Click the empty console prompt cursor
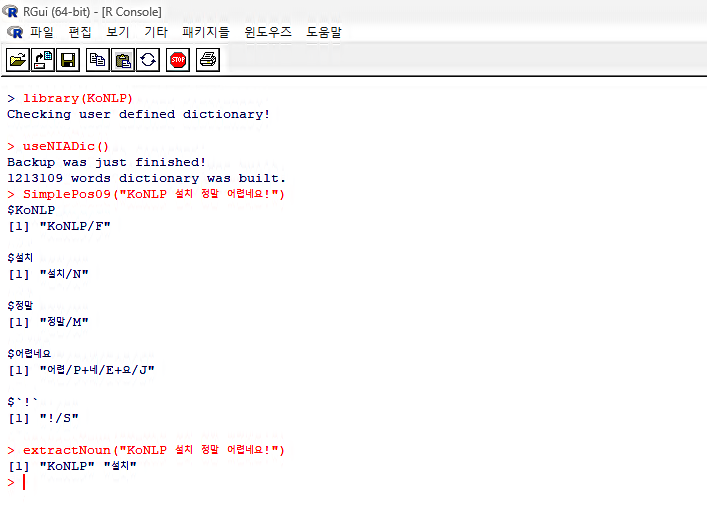 tap(23, 482)
